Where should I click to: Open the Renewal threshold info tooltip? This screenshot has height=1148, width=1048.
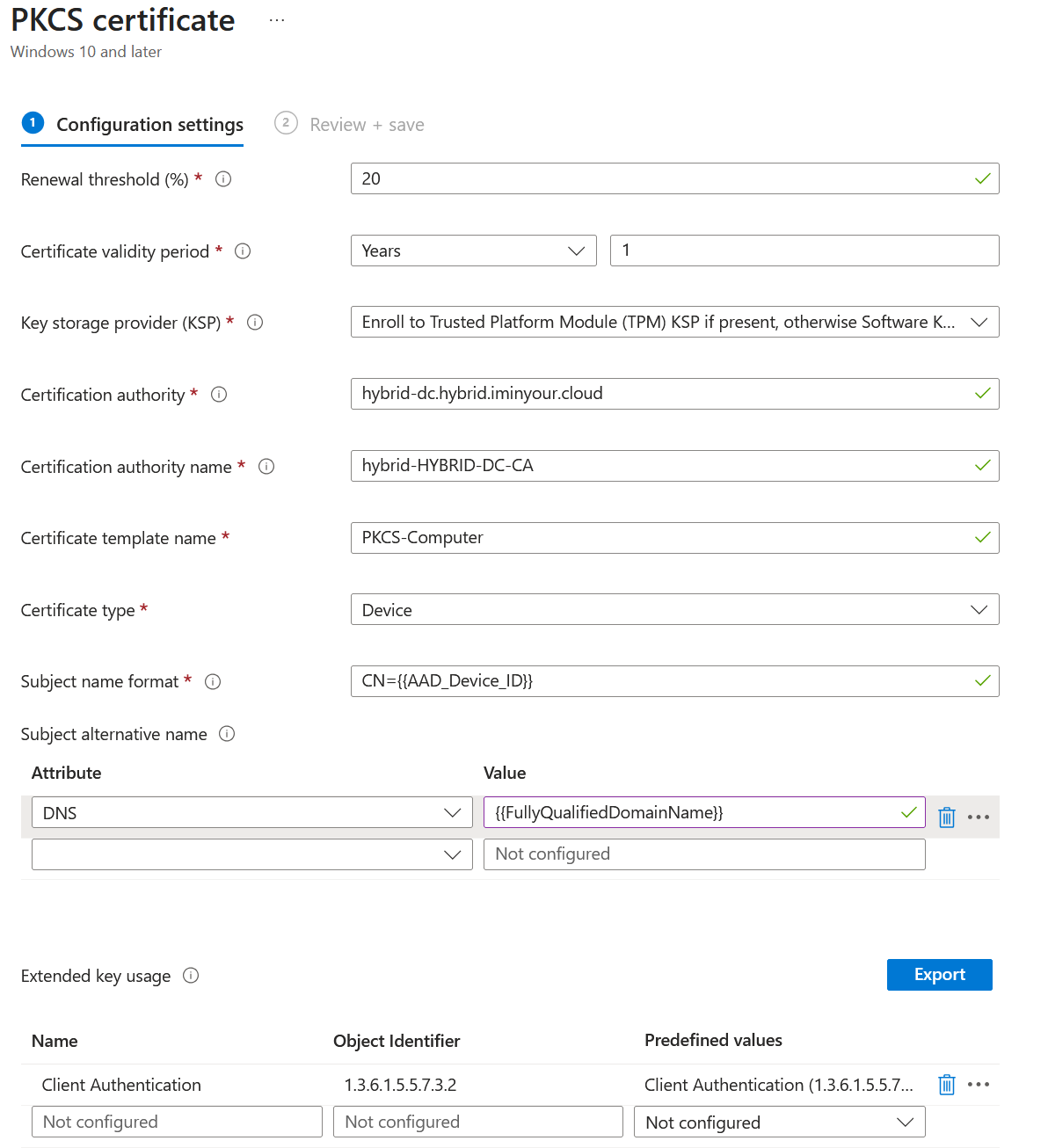[222, 178]
